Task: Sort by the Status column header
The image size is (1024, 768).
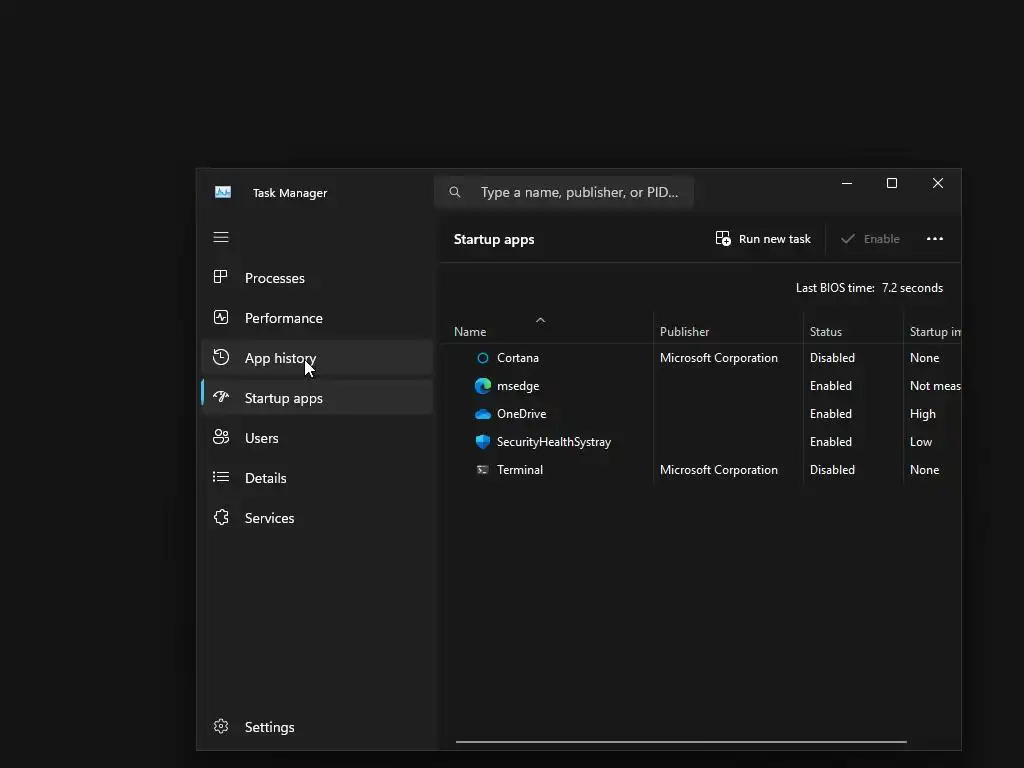Action: (x=826, y=332)
